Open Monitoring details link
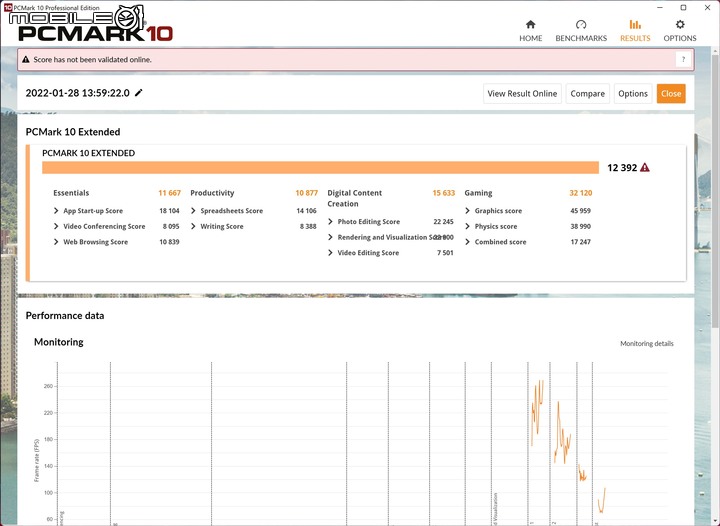This screenshot has width=720, height=526. point(647,343)
